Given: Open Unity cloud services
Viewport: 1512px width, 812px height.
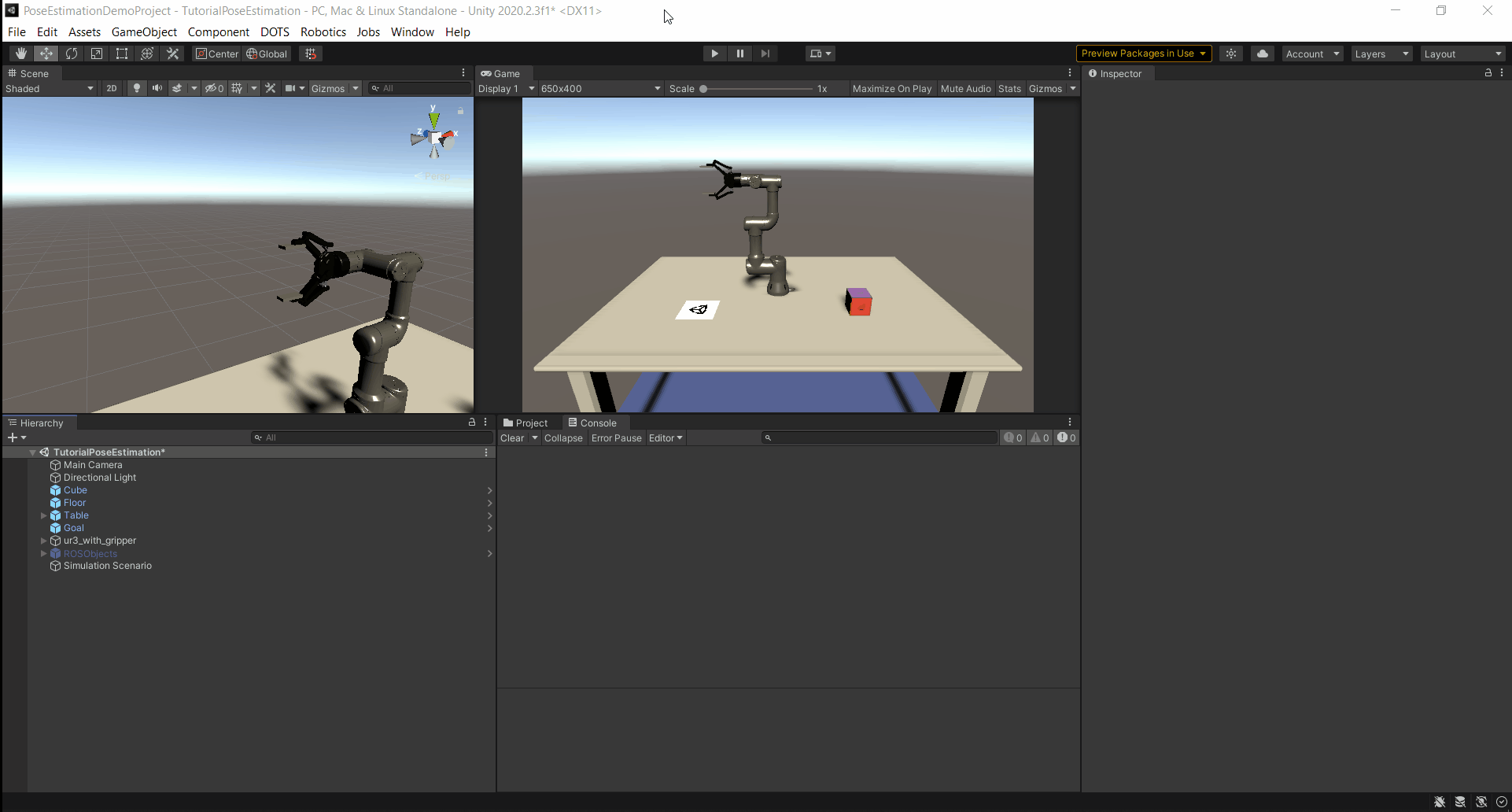Looking at the screenshot, I should click(x=1263, y=54).
